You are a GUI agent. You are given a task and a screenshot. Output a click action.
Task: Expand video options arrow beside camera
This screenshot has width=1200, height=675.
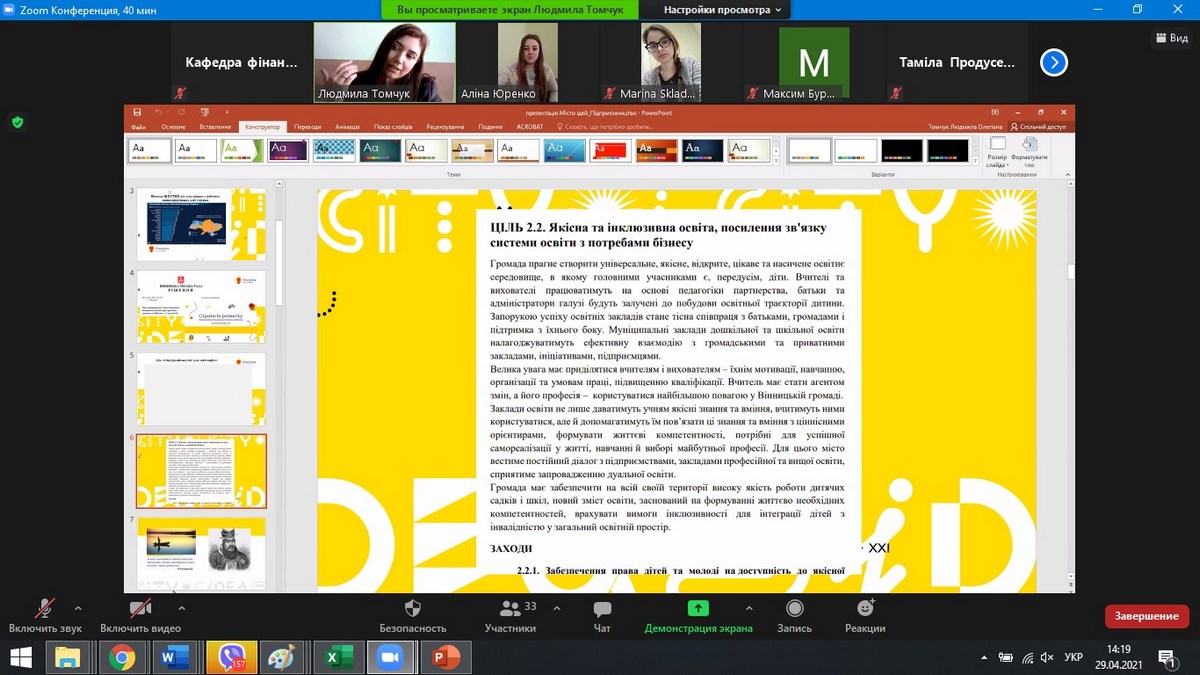click(x=174, y=607)
